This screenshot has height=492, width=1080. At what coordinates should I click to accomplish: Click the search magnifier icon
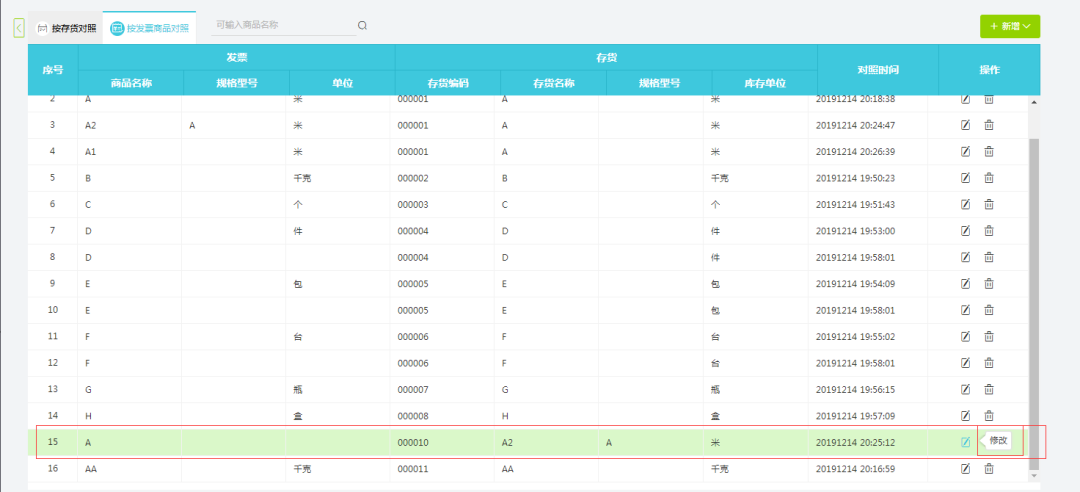[x=362, y=25]
